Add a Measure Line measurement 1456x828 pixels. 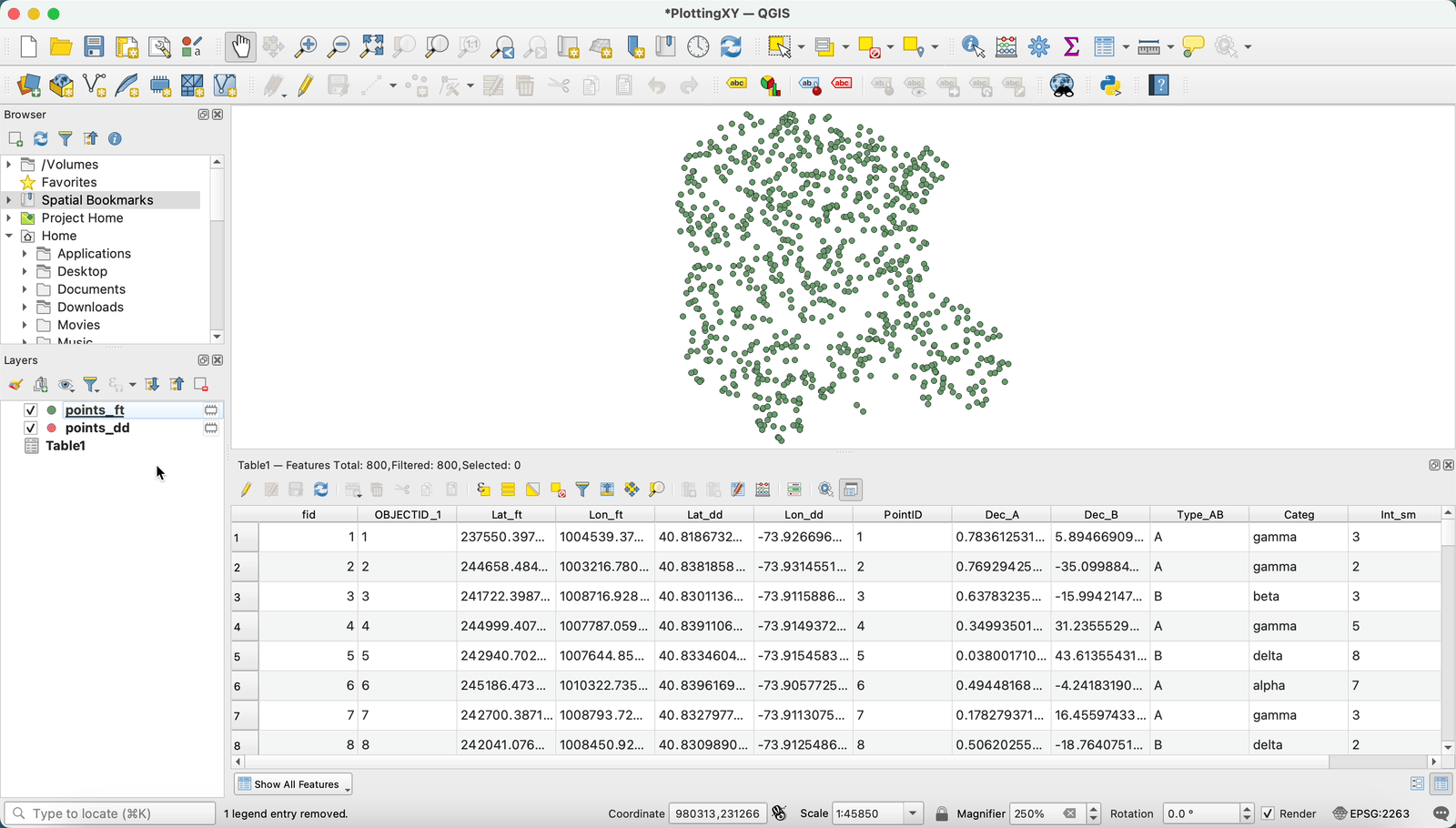pyautogui.click(x=1148, y=46)
